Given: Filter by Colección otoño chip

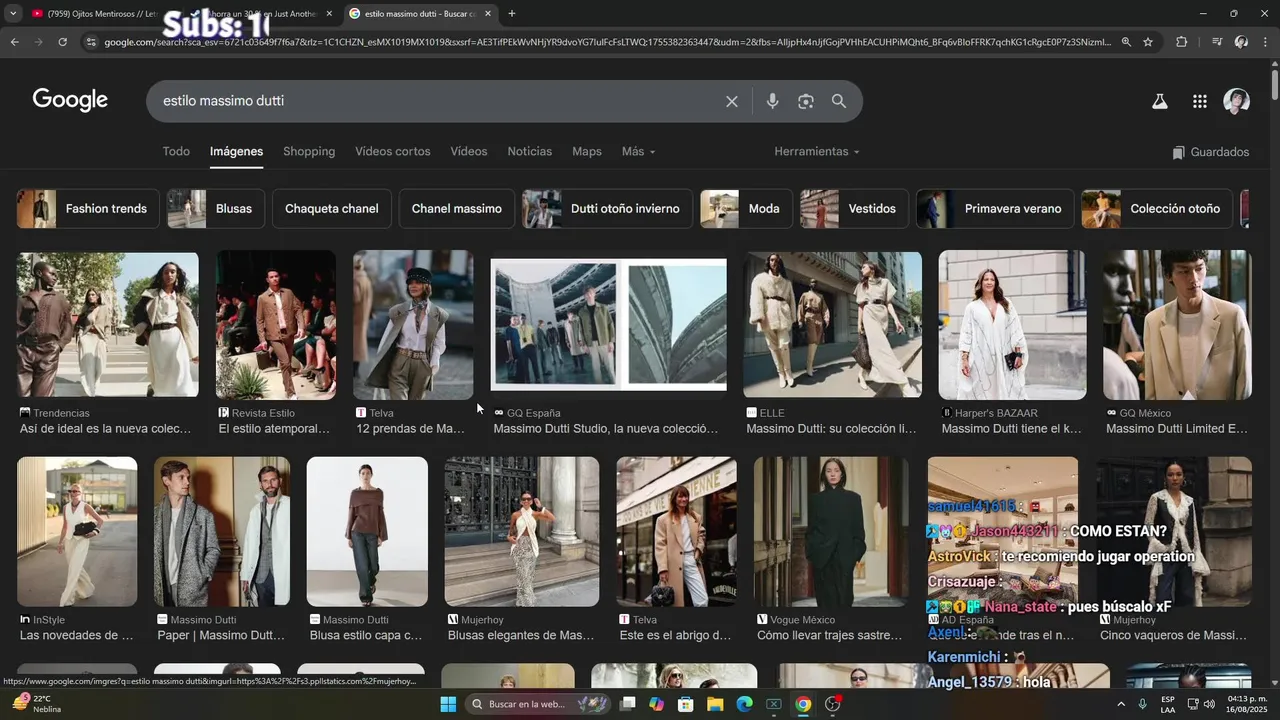Looking at the screenshot, I should click(x=1157, y=209).
